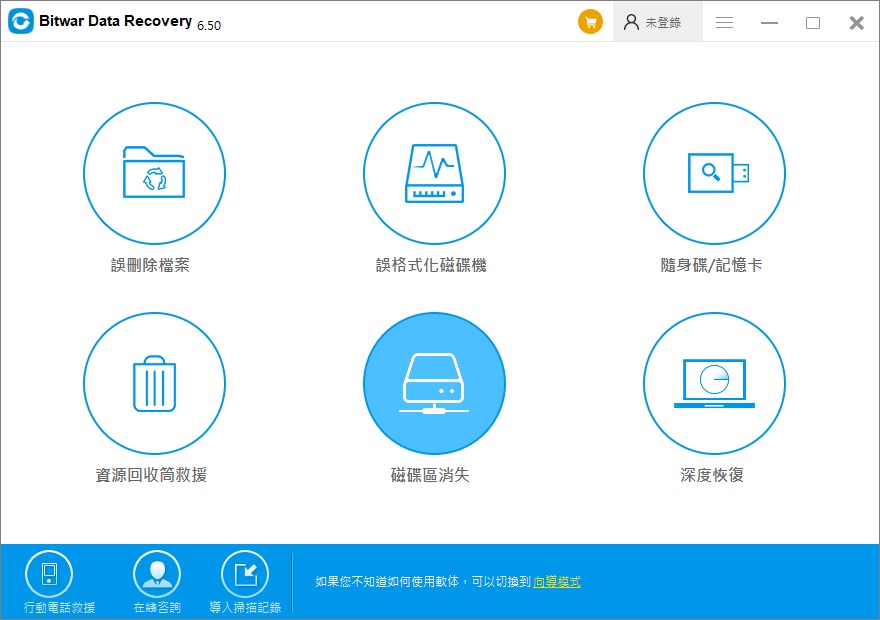880x620 pixels.
Task: Start 深度恢復 deep recovery laptop icon
Action: click(714, 383)
